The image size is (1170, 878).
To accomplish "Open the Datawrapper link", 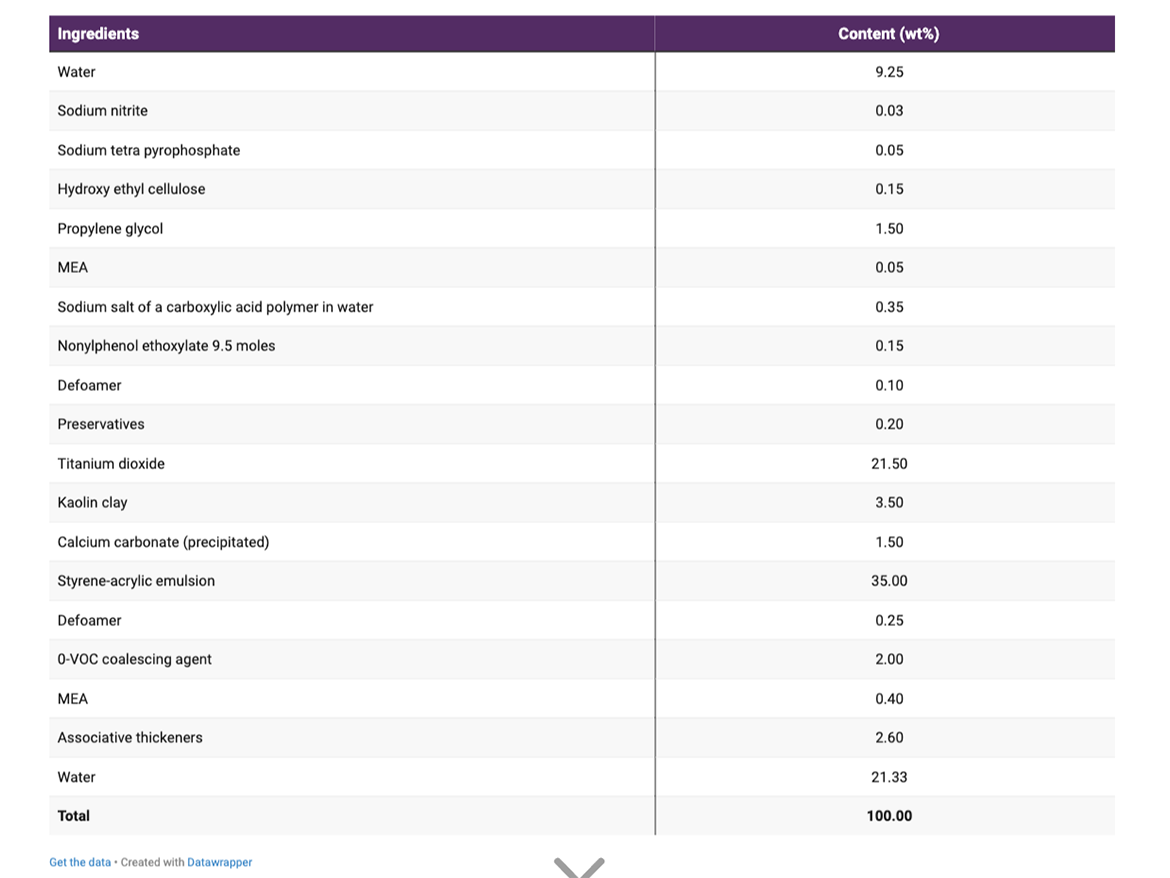I will 219,862.
